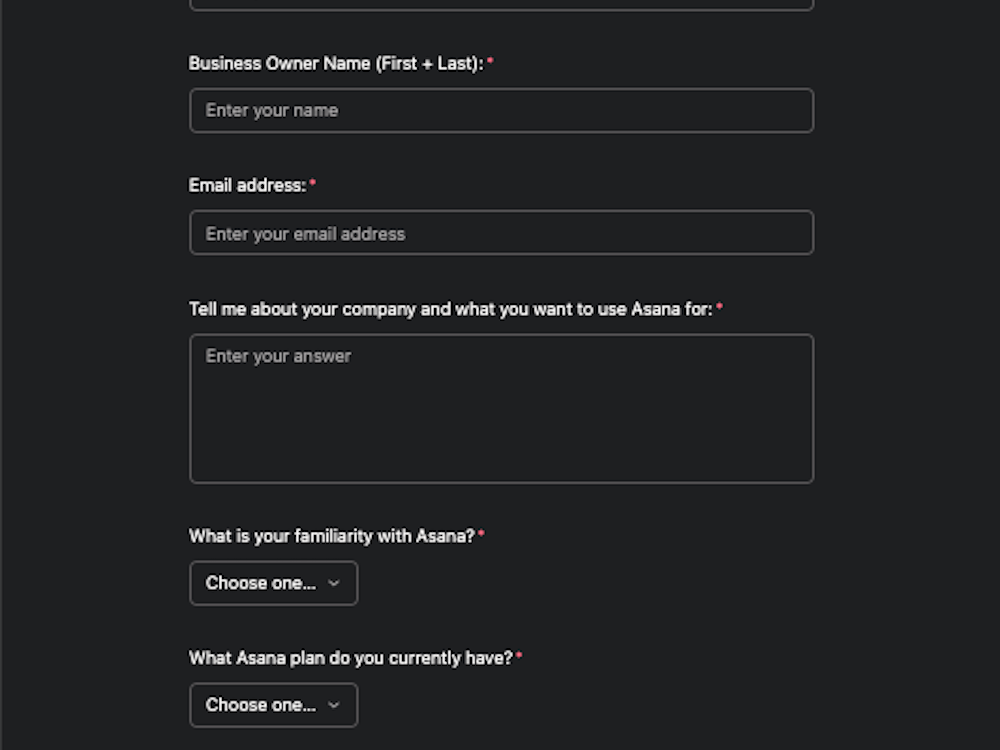Viewport: 1000px width, 750px height.
Task: Click the chevron on the familiarity dropdown
Action: pos(335,583)
